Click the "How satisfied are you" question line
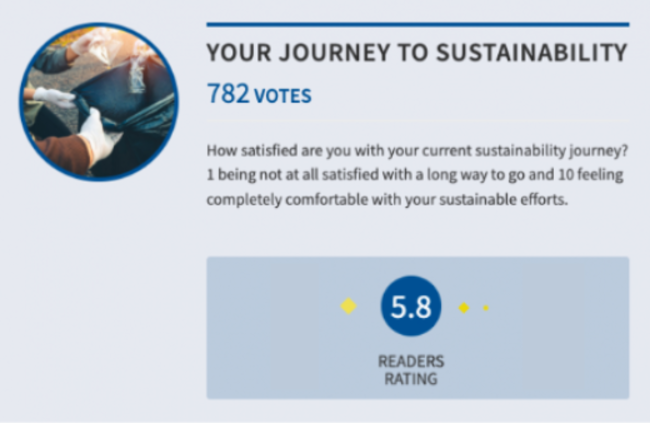 (416, 152)
